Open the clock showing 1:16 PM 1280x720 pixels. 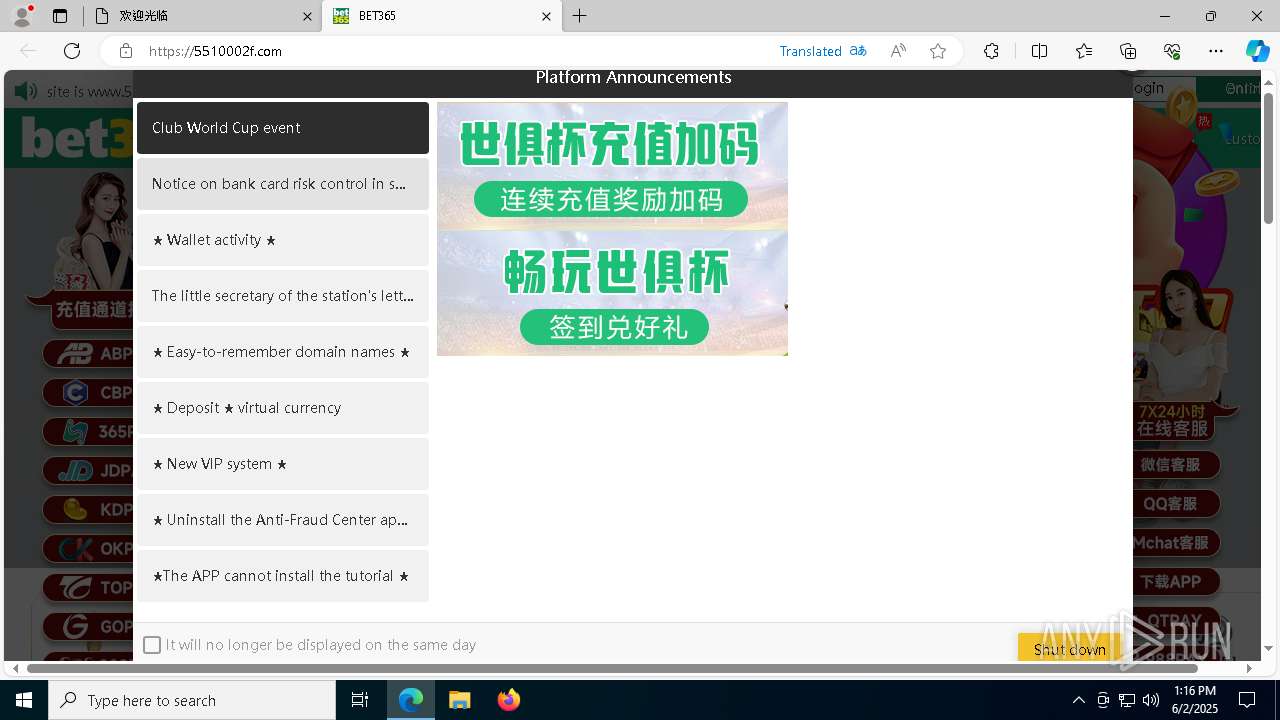[1195, 700]
